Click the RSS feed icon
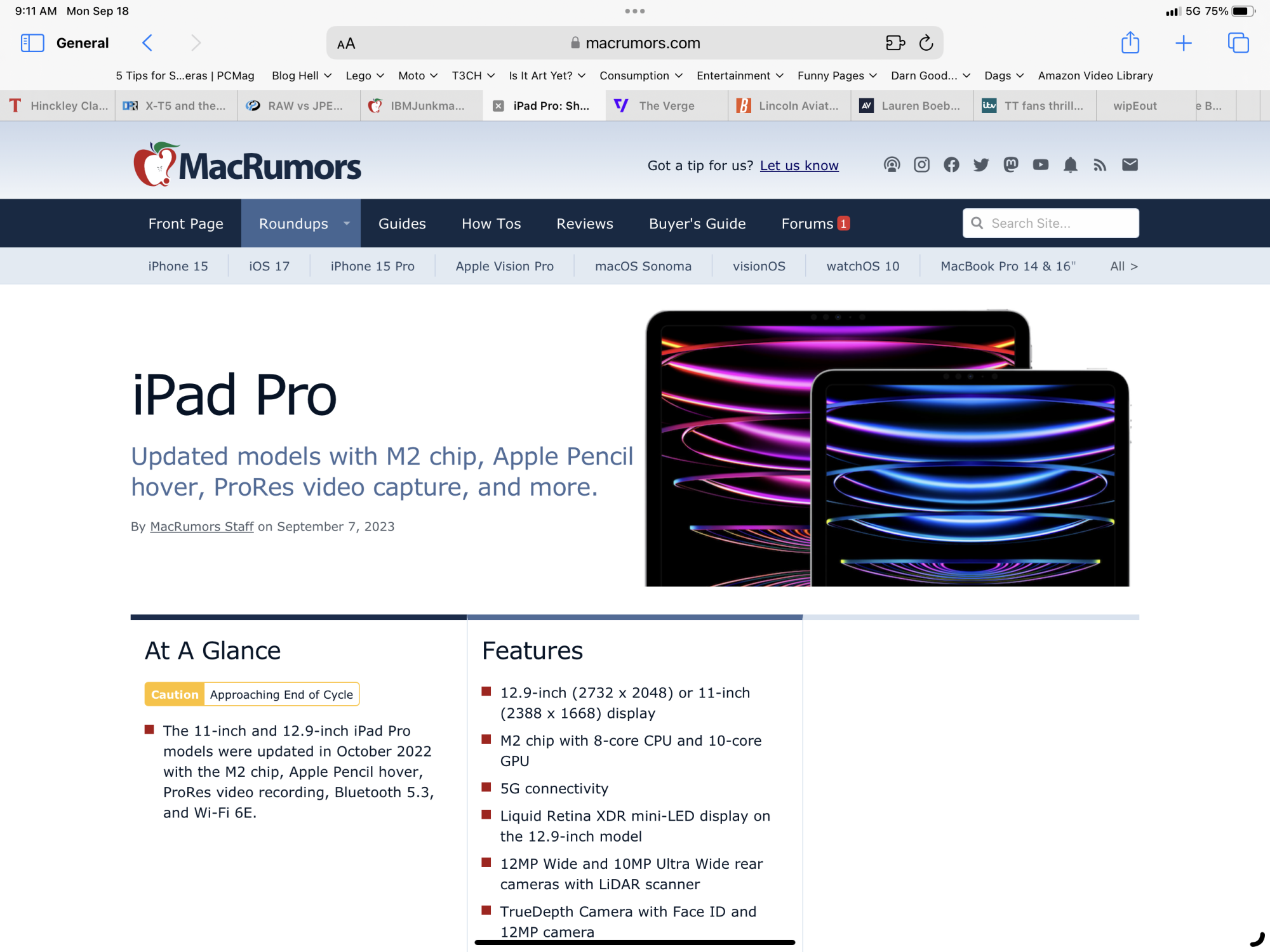The image size is (1270, 952). [1100, 165]
